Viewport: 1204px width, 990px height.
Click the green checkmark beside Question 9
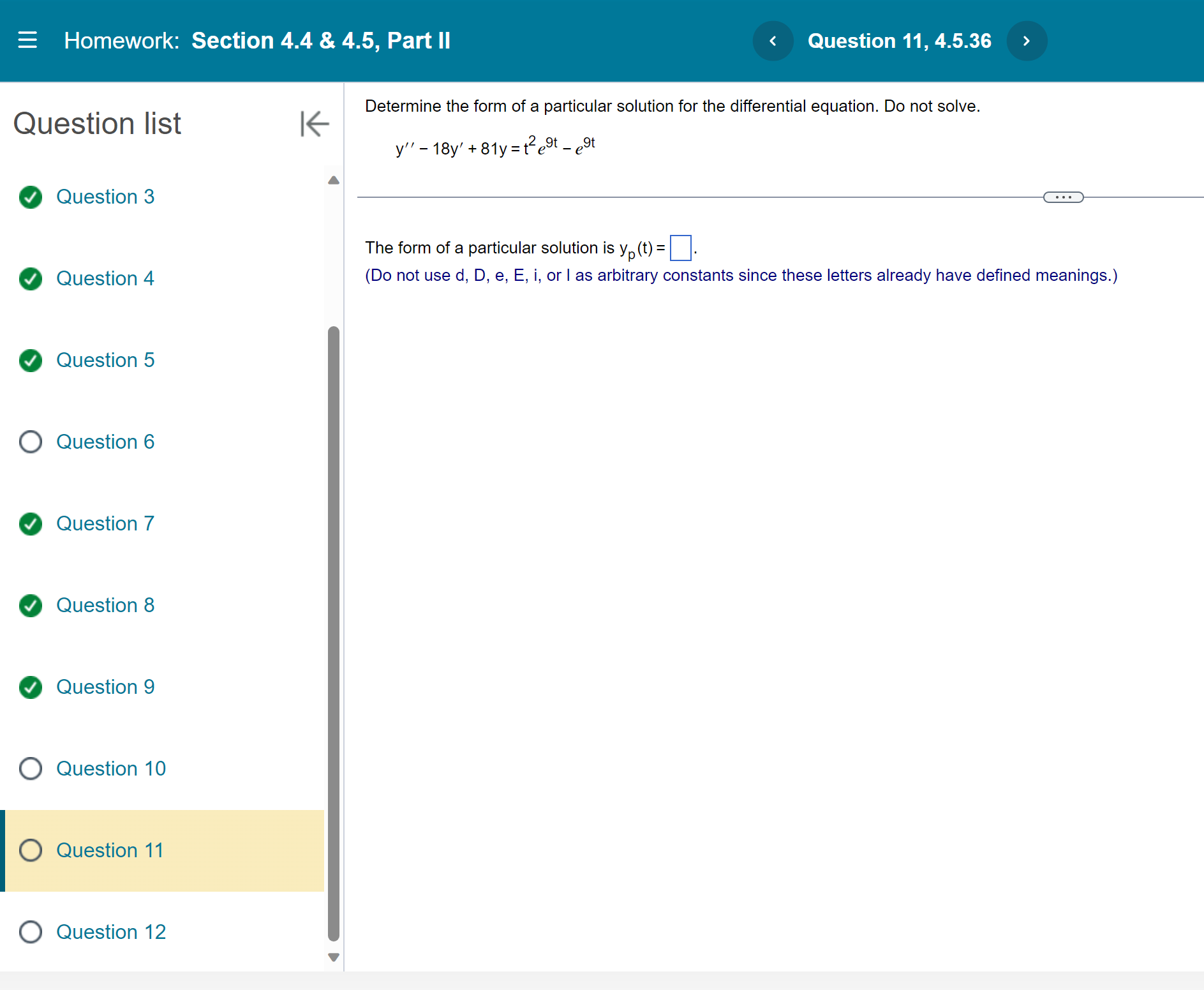(30, 687)
